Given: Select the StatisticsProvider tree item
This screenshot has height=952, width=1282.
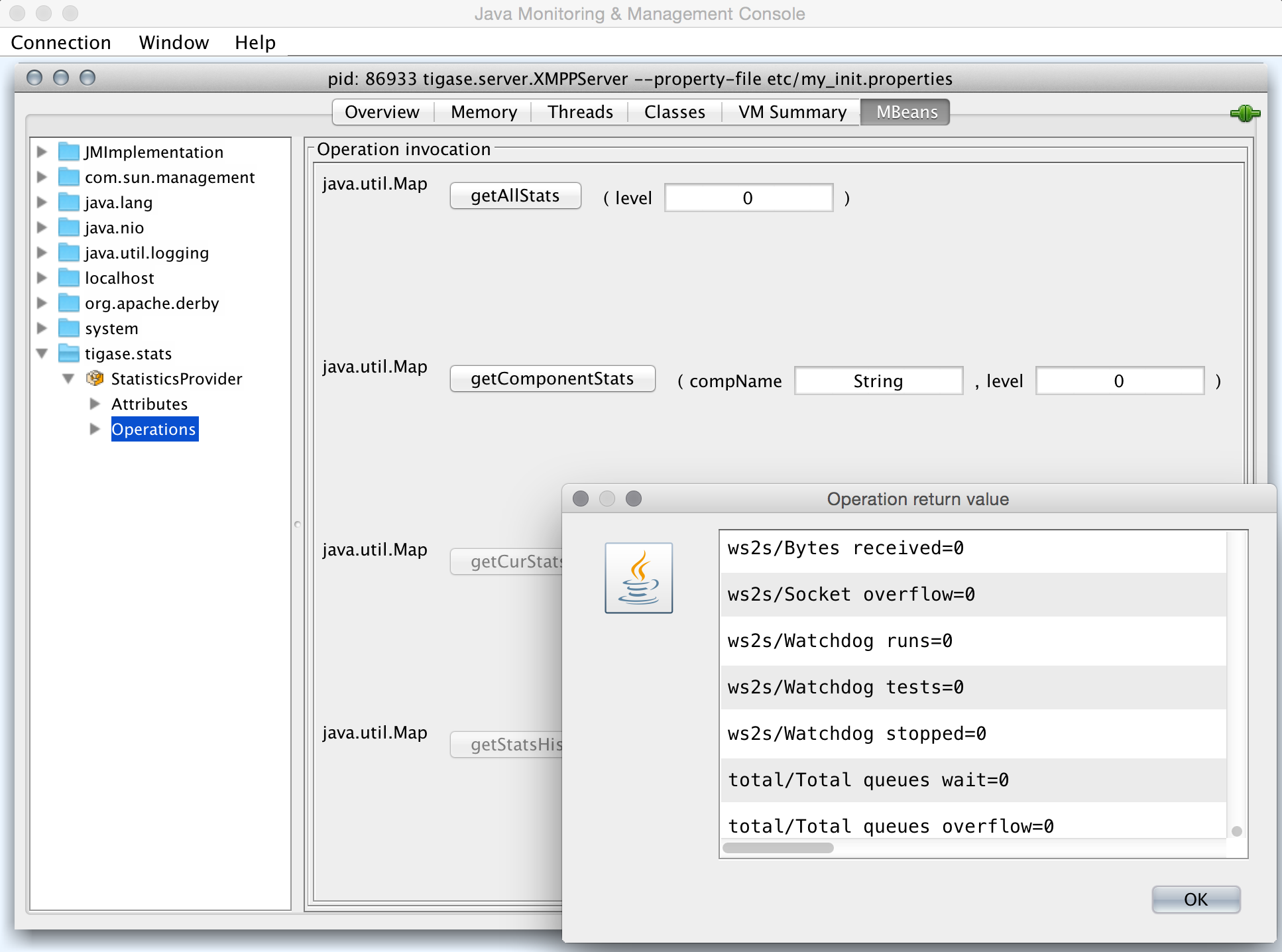Looking at the screenshot, I should pos(177,379).
